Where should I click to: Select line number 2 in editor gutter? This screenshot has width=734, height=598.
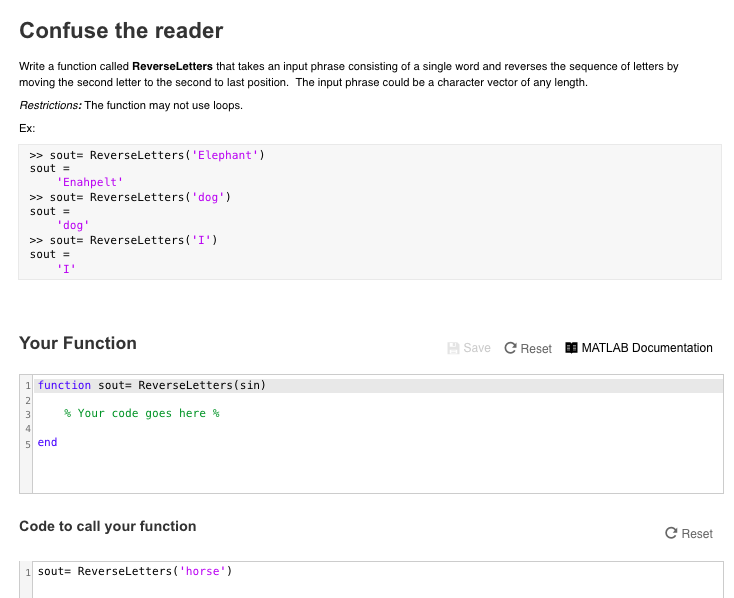coord(28,399)
